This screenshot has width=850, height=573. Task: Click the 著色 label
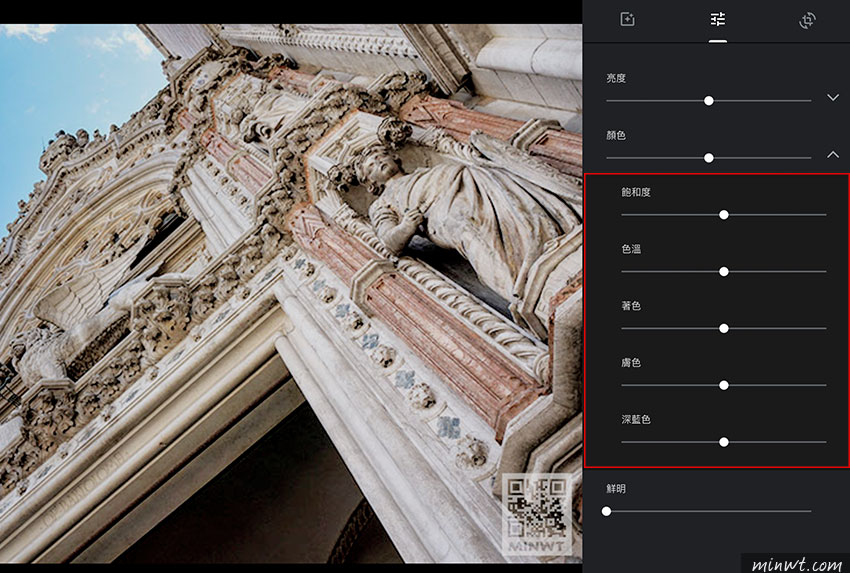(x=631, y=306)
